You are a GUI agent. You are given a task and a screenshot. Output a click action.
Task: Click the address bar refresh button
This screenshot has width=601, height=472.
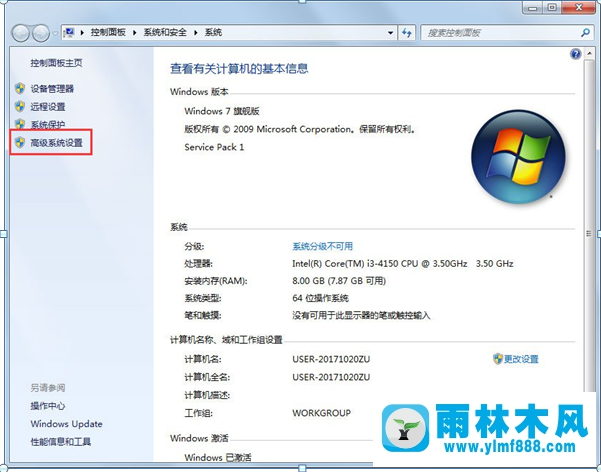point(407,33)
